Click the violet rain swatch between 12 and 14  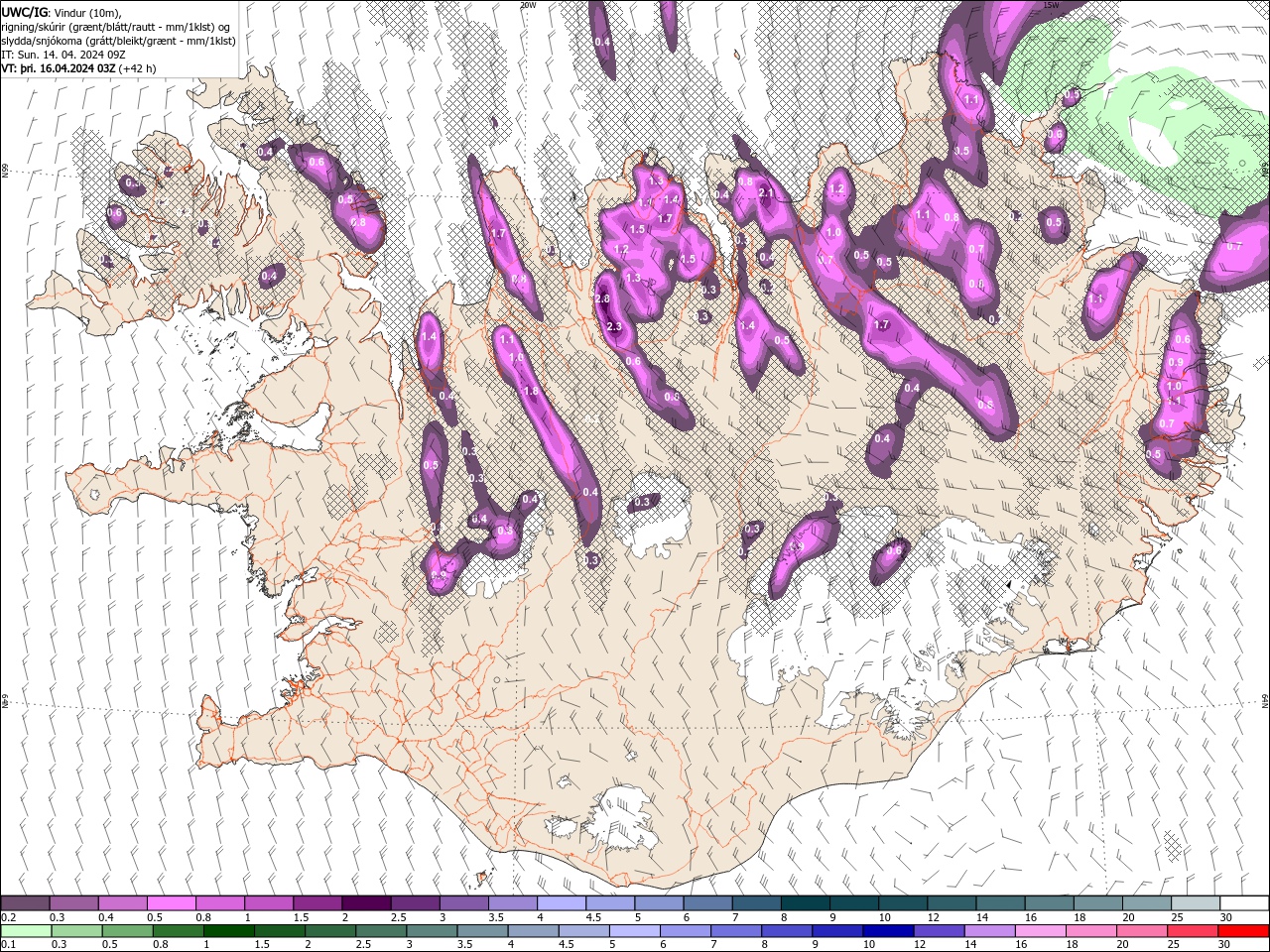point(938,931)
